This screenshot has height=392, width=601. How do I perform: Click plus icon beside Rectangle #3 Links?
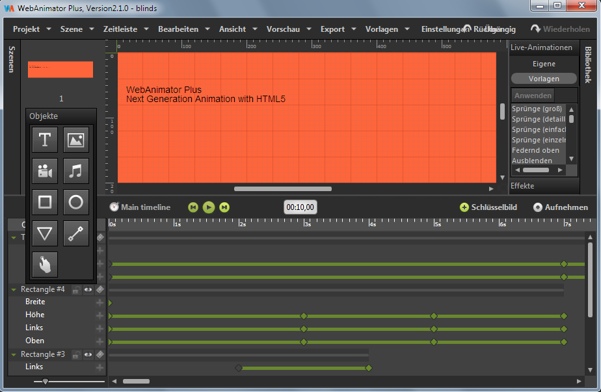[100, 368]
